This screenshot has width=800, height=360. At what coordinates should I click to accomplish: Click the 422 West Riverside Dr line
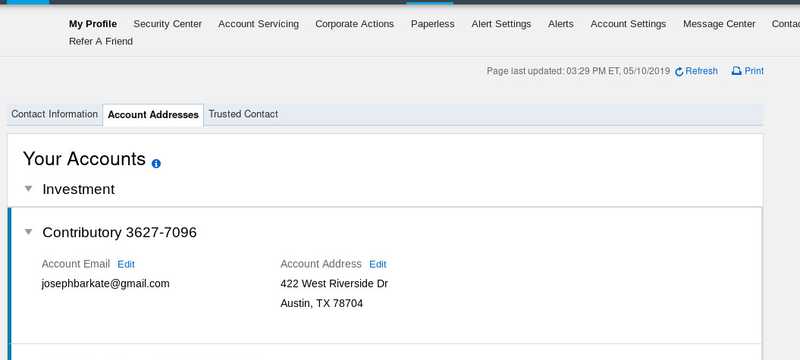pyautogui.click(x=334, y=284)
